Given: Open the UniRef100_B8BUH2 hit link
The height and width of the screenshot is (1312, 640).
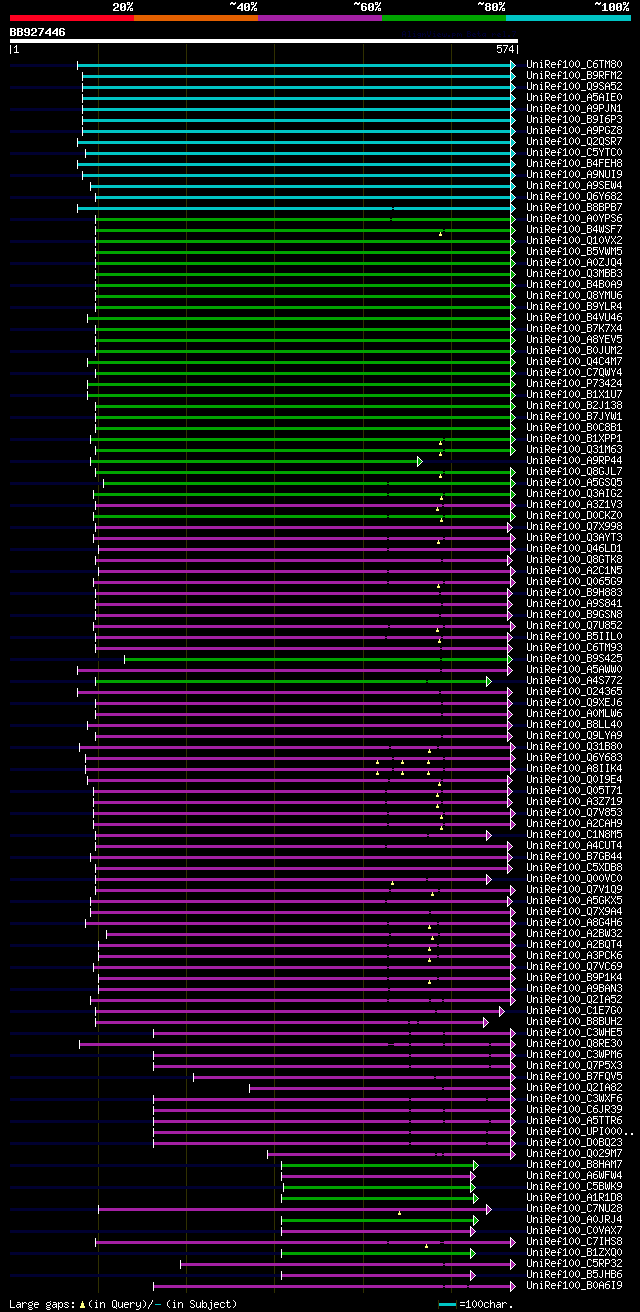Looking at the screenshot, I should click(574, 1022).
